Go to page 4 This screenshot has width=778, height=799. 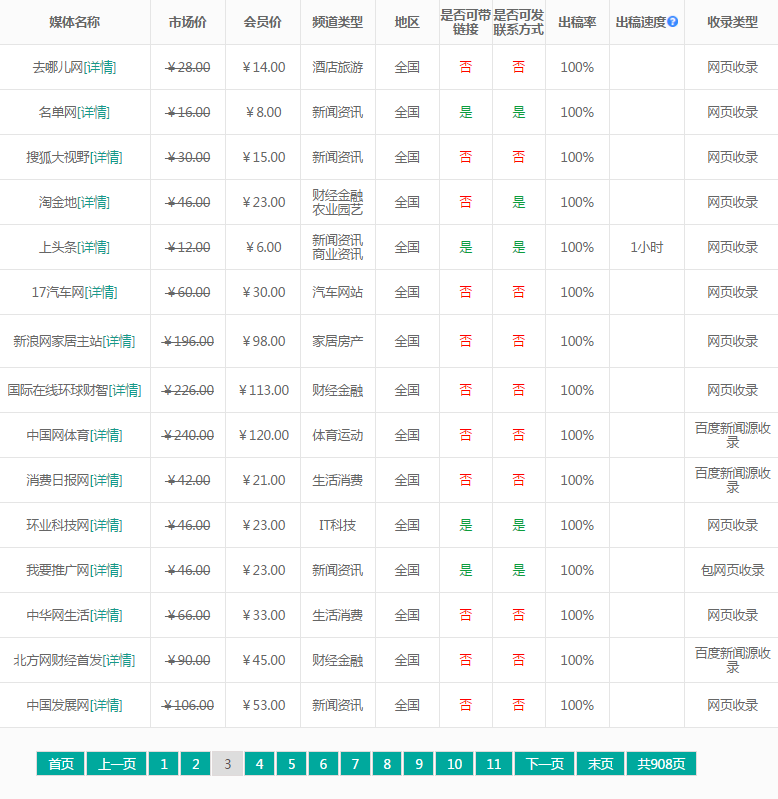tap(259, 764)
